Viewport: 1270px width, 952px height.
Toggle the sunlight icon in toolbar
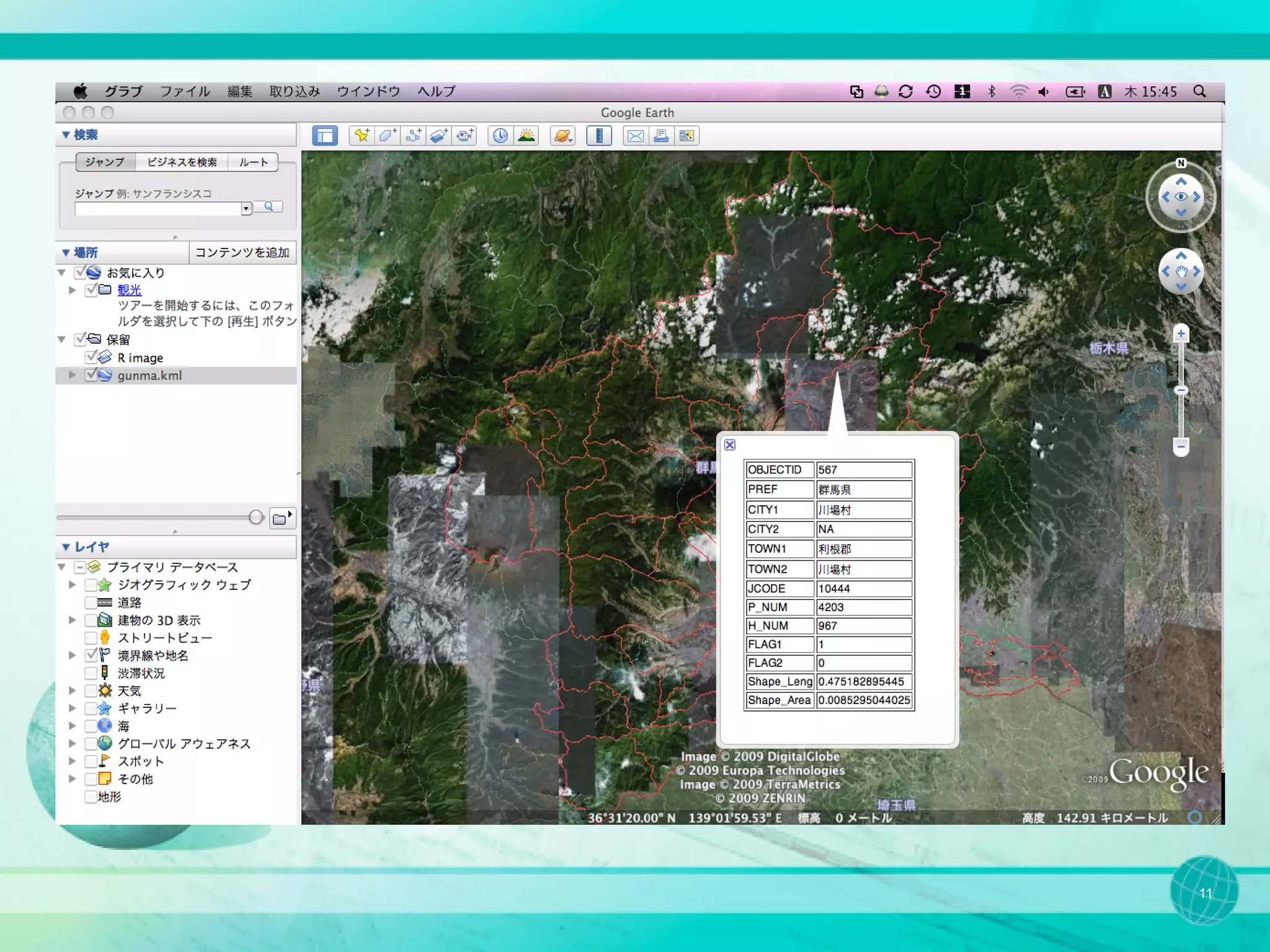[526, 136]
